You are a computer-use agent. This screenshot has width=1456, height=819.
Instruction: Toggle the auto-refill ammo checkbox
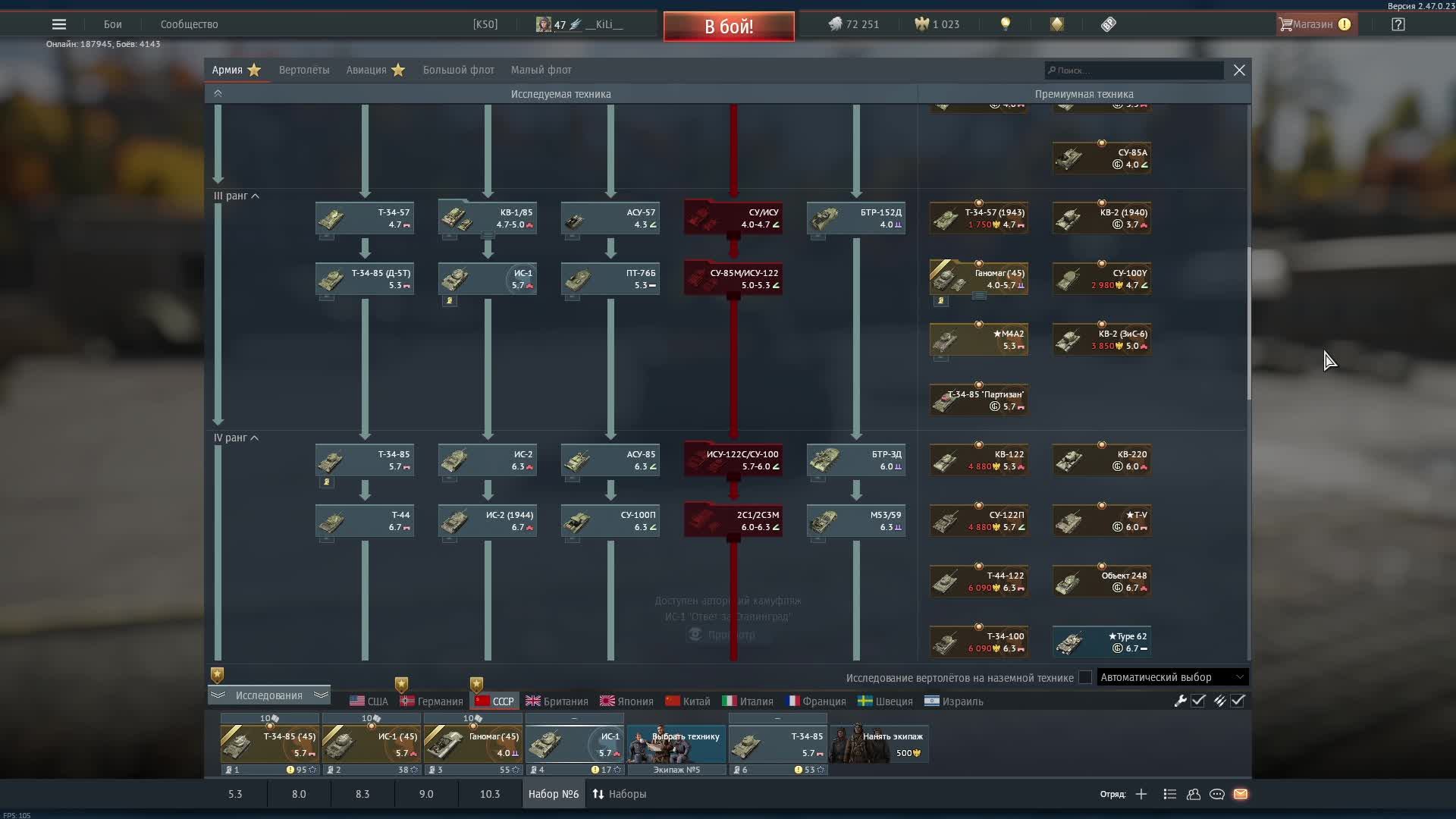(1238, 701)
